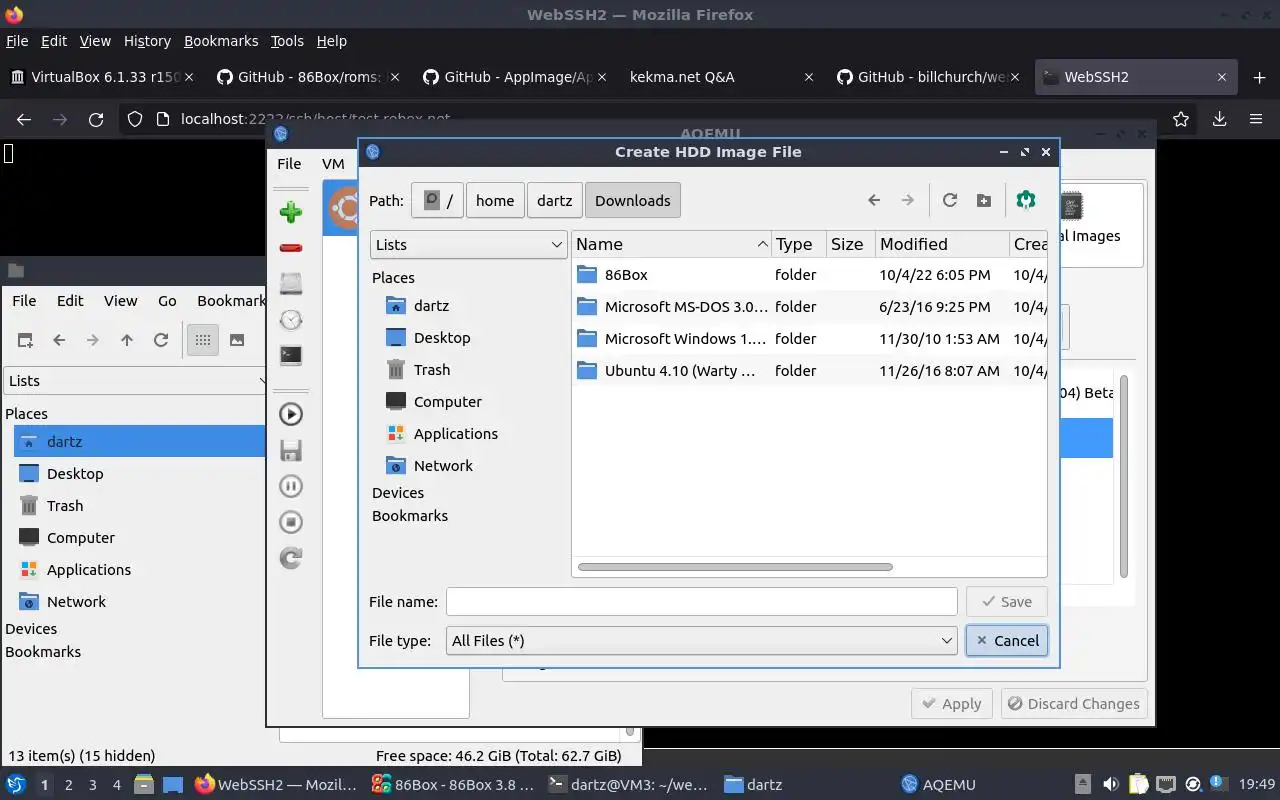Stop the VM with the stop icon
The height and width of the screenshot is (800, 1280).
(x=291, y=522)
